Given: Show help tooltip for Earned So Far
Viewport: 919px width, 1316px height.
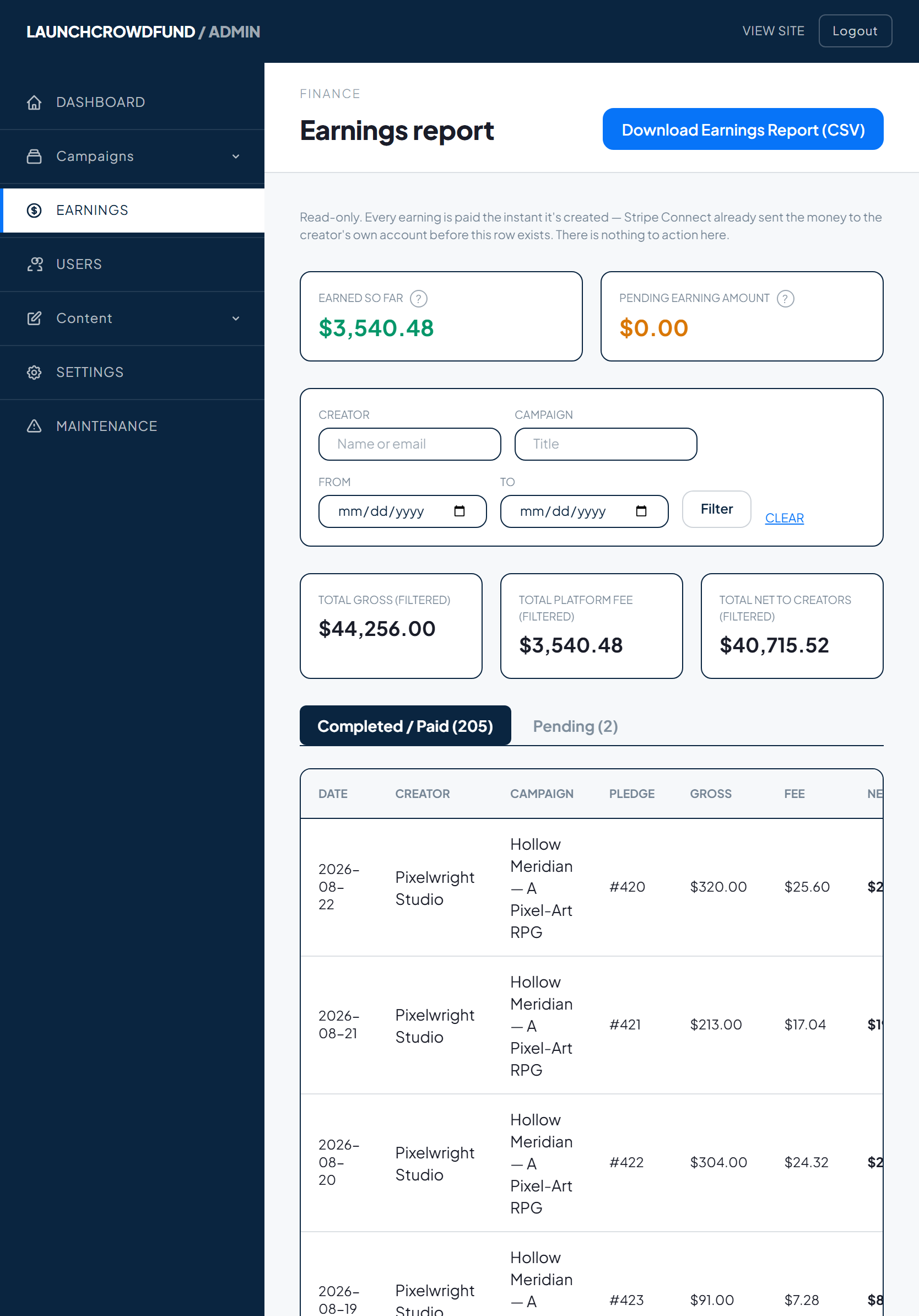Looking at the screenshot, I should pos(419,299).
